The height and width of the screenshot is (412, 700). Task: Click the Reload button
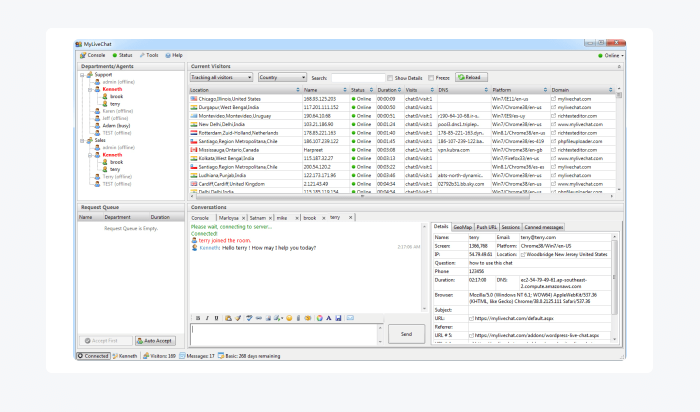tap(471, 77)
